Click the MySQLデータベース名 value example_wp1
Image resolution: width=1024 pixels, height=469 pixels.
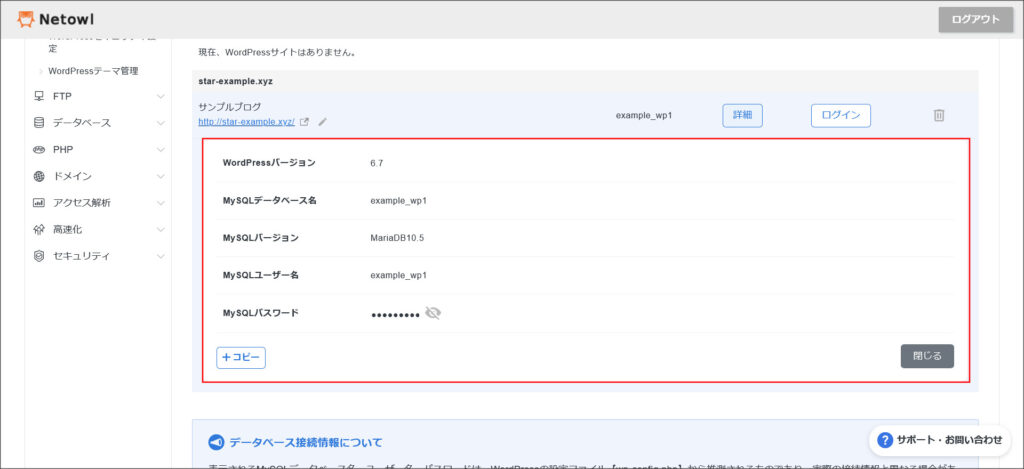398,201
